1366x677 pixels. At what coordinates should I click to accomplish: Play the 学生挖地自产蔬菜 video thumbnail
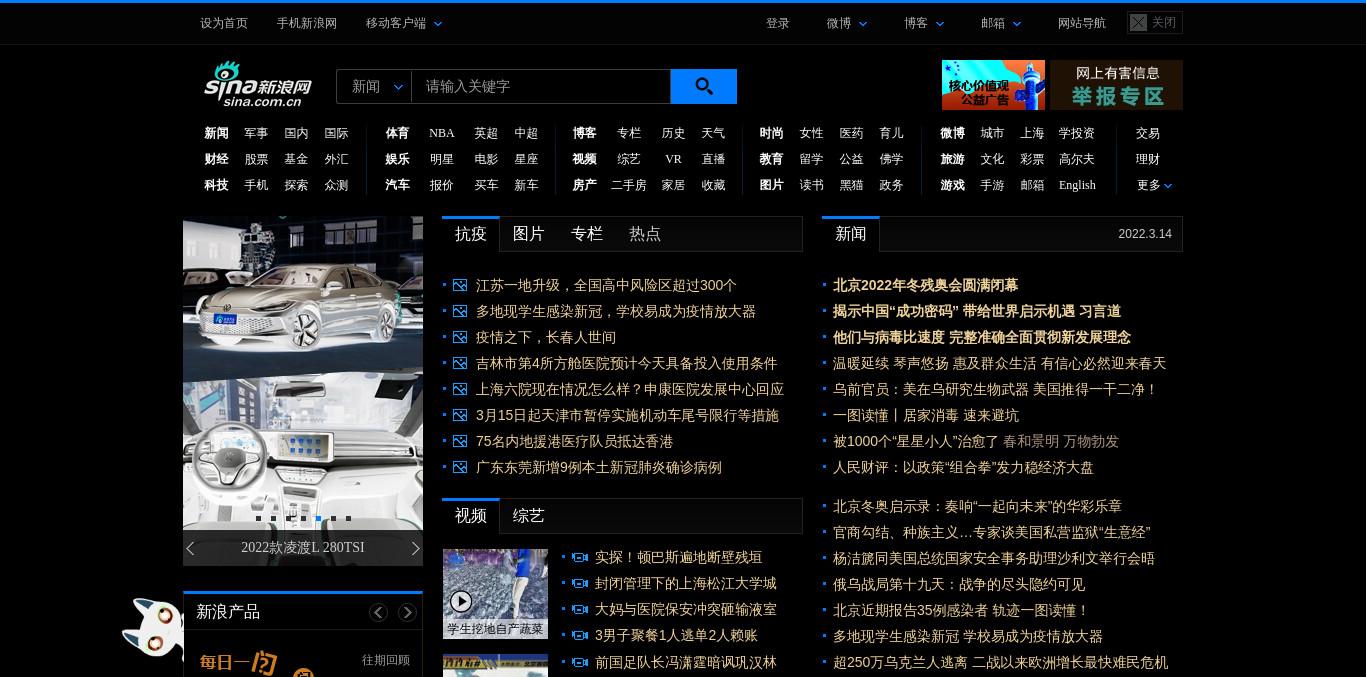click(x=495, y=594)
